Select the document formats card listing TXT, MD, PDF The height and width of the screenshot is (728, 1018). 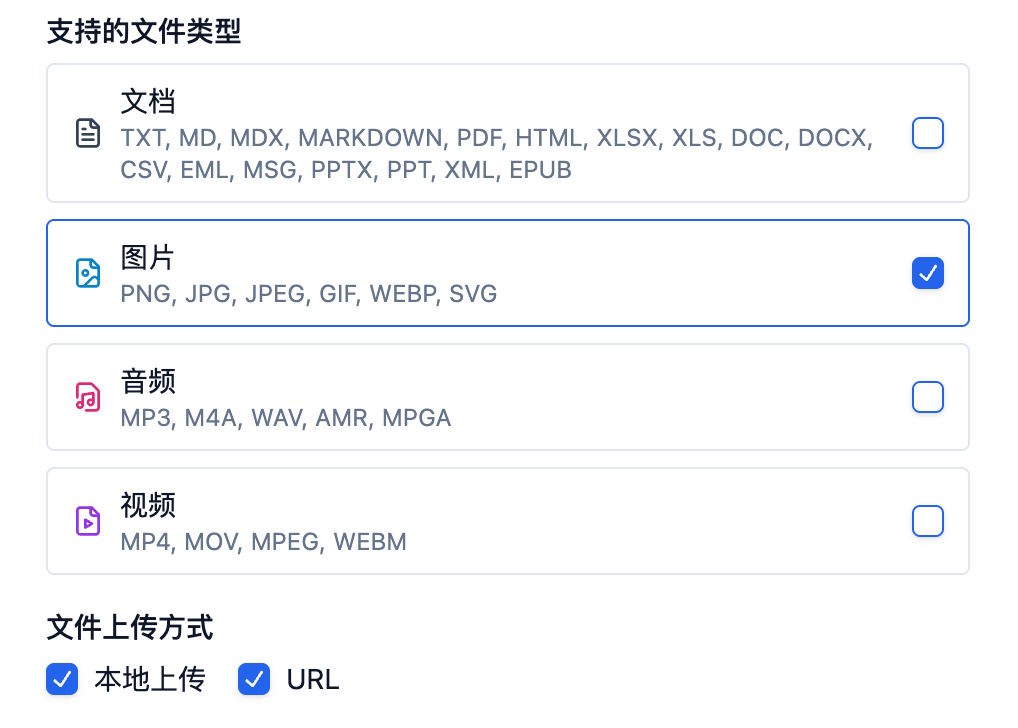click(507, 132)
